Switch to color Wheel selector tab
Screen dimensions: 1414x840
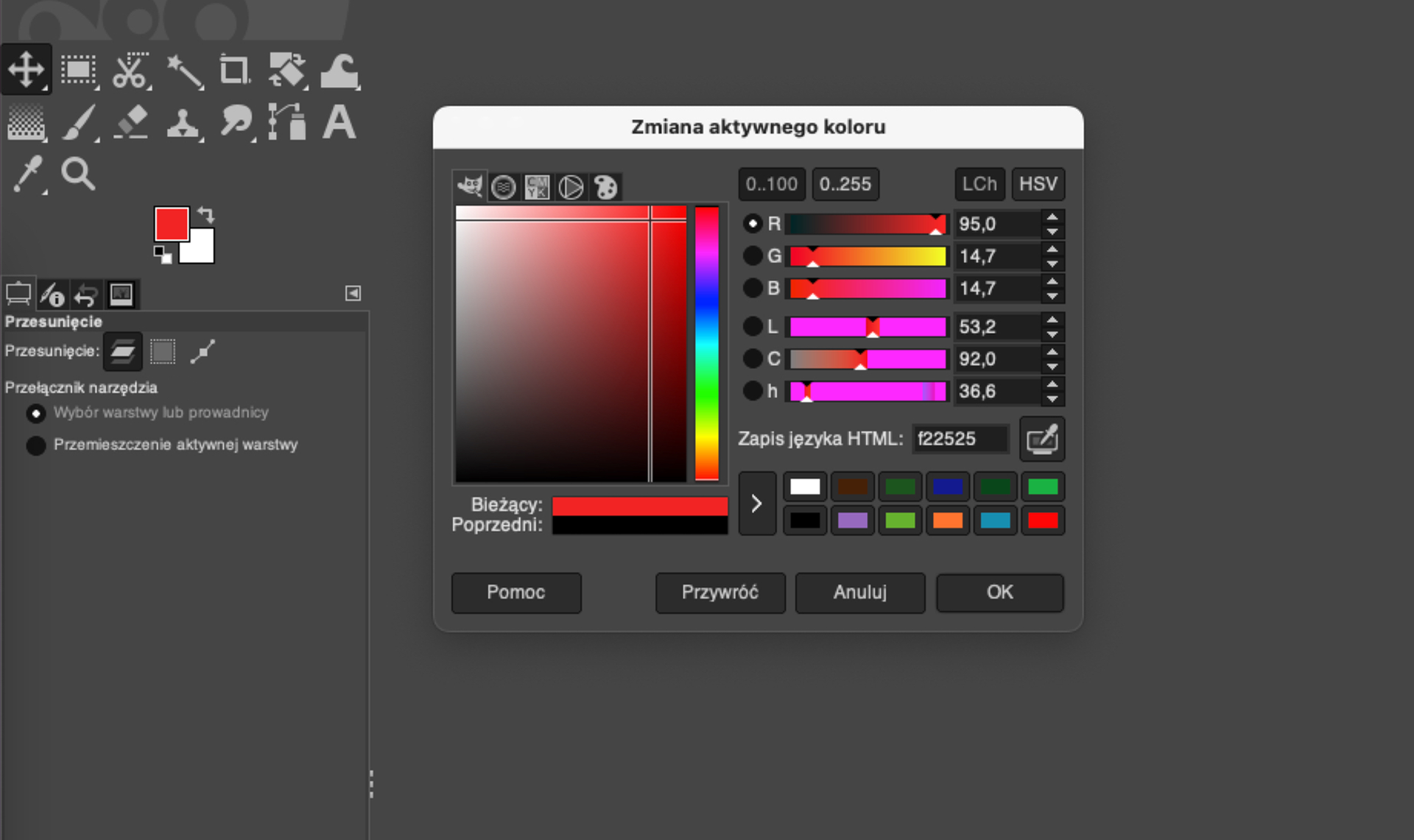coord(571,187)
